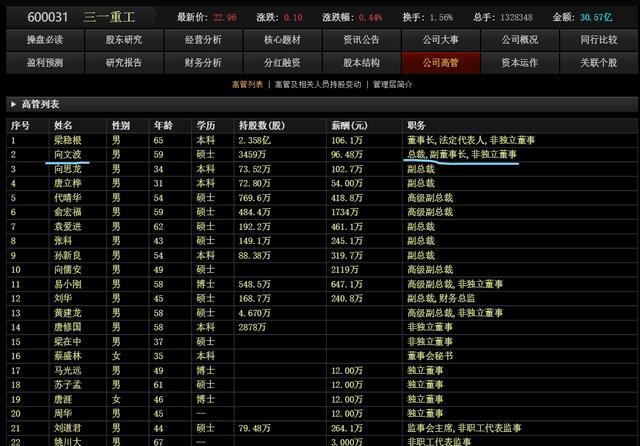This screenshot has height=446, width=640.
Task: Click the 最新价 value 22.96
Action: click(x=224, y=18)
